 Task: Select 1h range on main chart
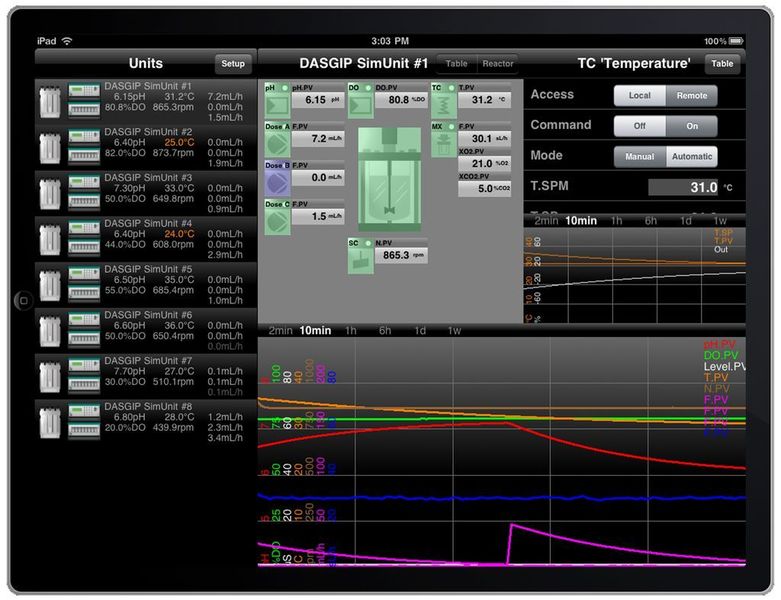pos(351,331)
